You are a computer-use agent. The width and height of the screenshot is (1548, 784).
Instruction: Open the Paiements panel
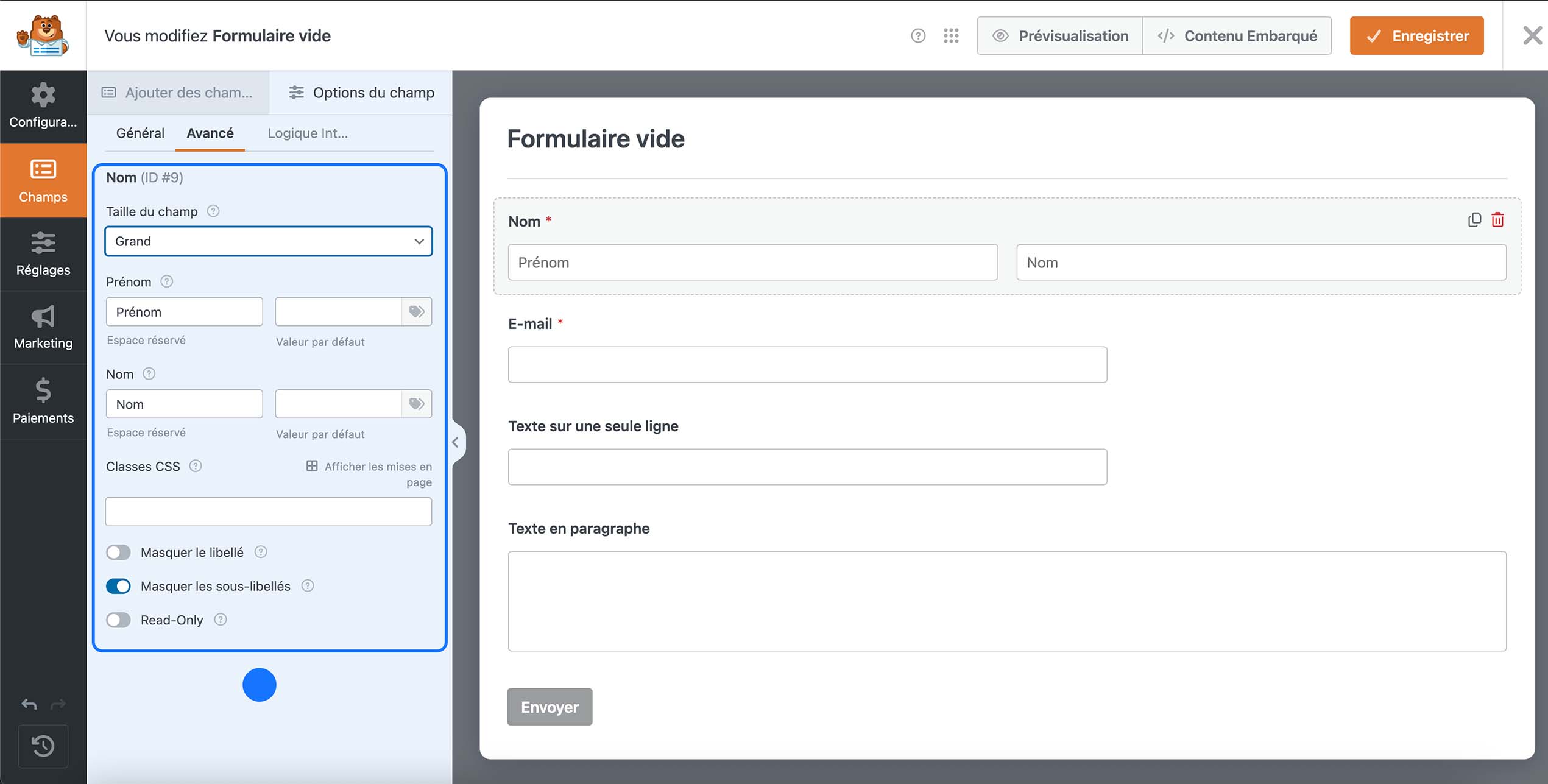tap(43, 402)
